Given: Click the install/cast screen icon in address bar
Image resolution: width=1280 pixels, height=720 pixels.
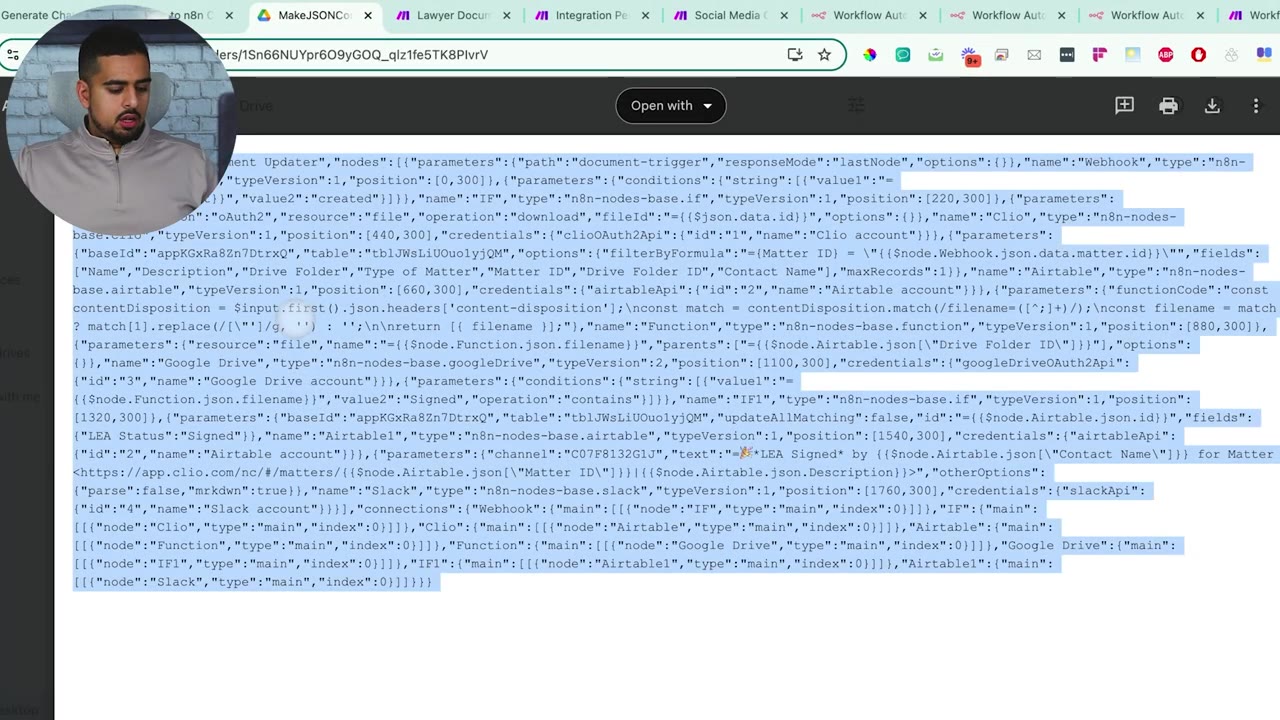Looking at the screenshot, I should (795, 55).
